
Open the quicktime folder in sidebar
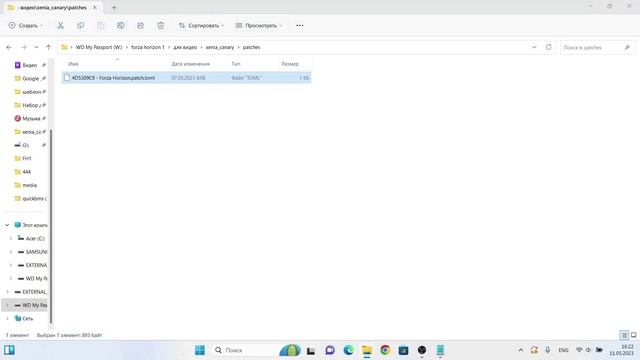point(31,198)
